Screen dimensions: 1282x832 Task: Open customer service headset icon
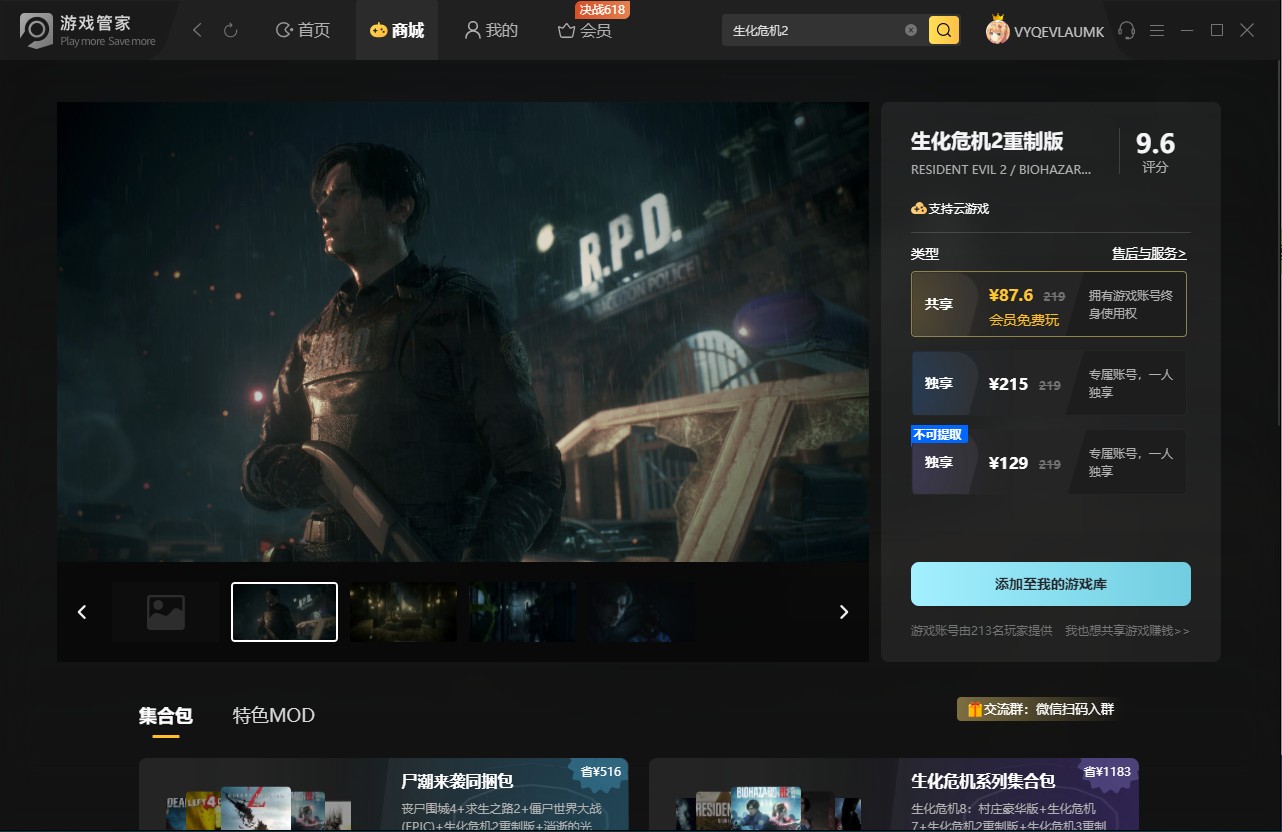click(x=1127, y=31)
